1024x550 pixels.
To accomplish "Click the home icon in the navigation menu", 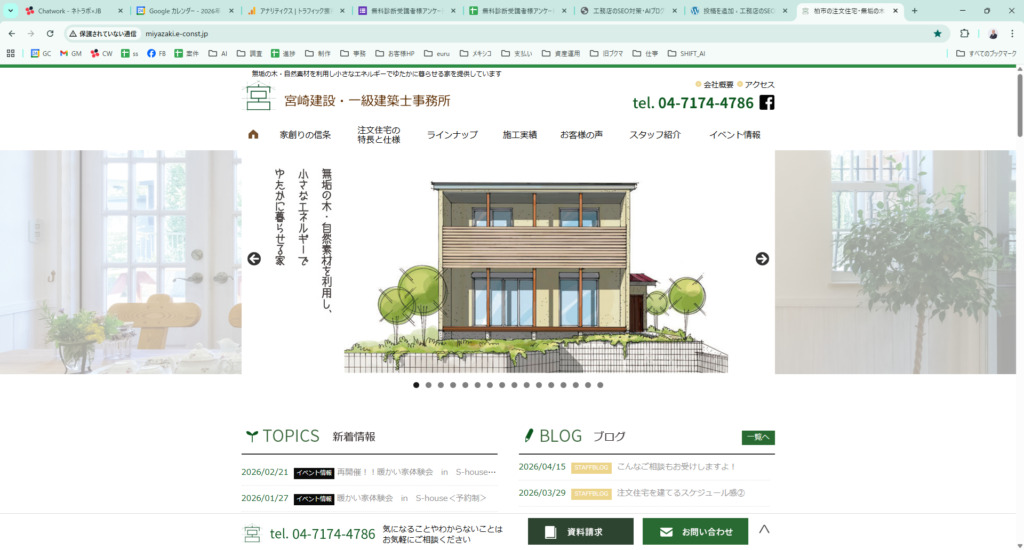I will click(x=253, y=134).
